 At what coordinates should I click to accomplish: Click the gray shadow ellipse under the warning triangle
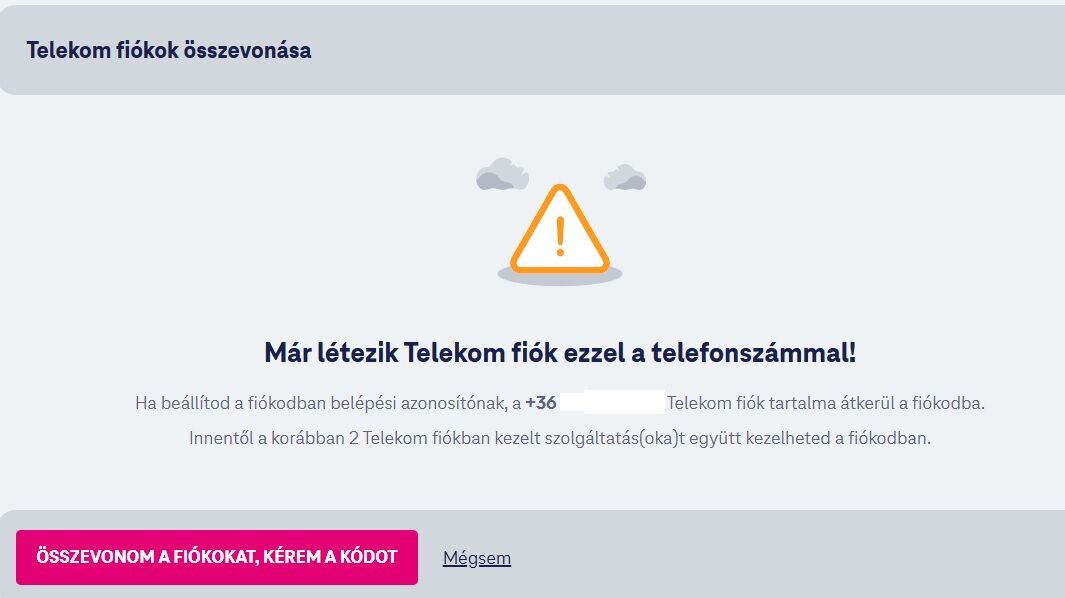560,275
